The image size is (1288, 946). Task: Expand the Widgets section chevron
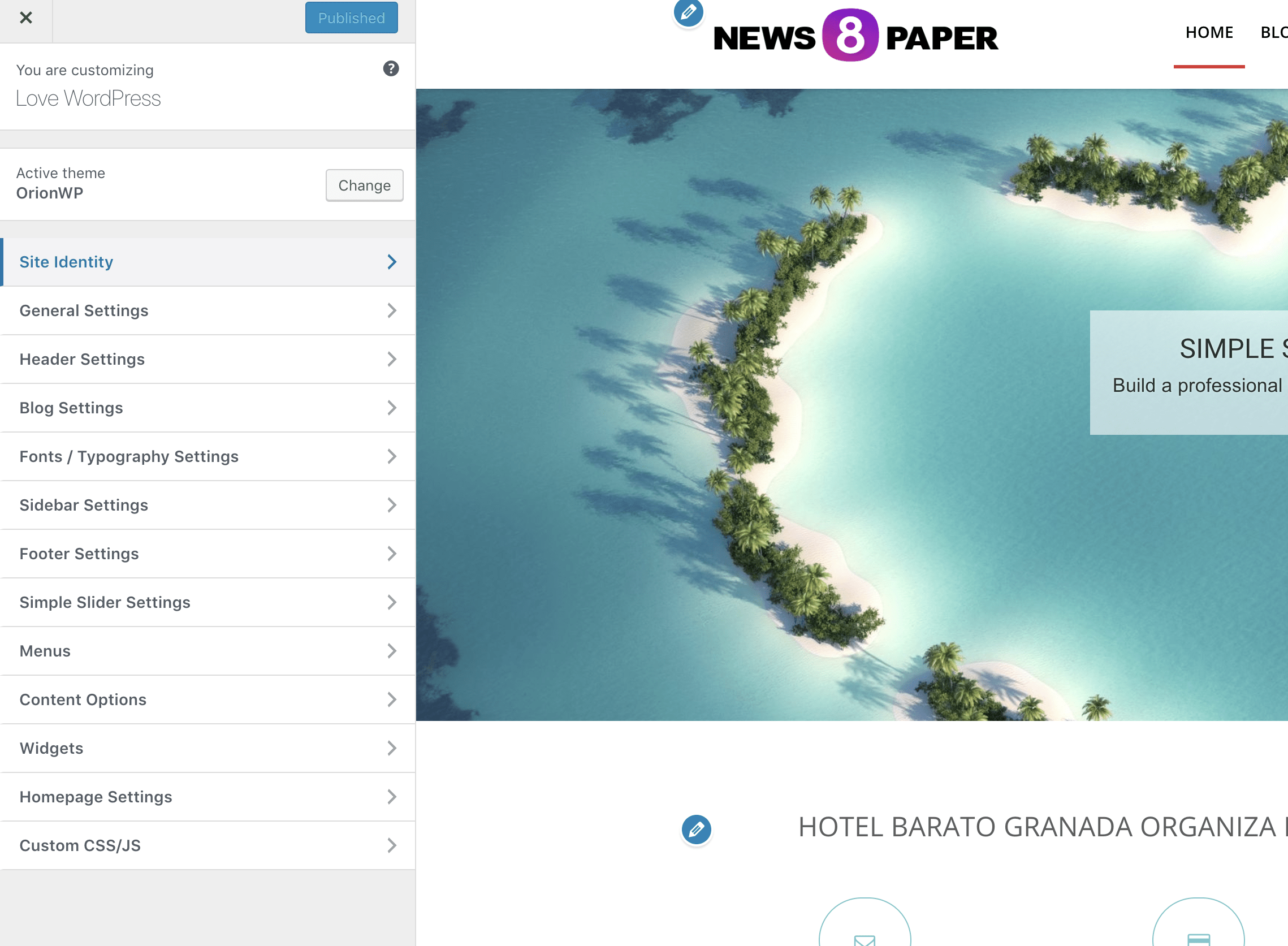pyautogui.click(x=392, y=748)
